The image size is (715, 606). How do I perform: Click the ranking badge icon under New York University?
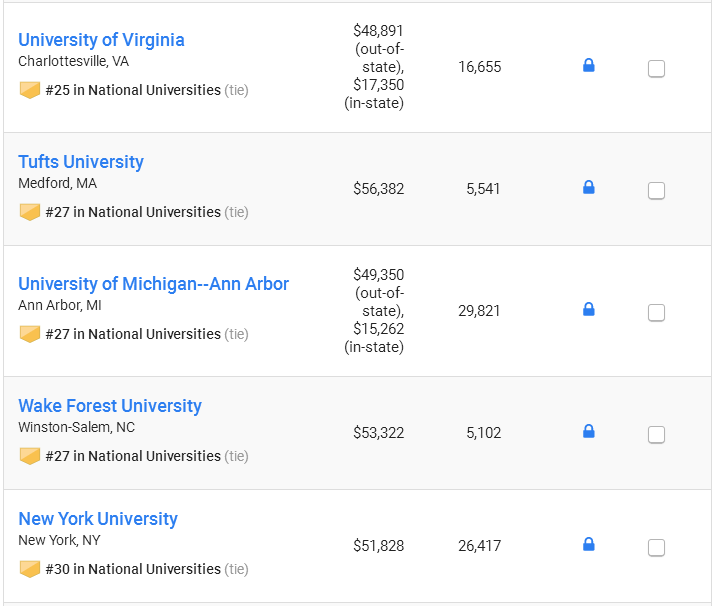coord(30,569)
